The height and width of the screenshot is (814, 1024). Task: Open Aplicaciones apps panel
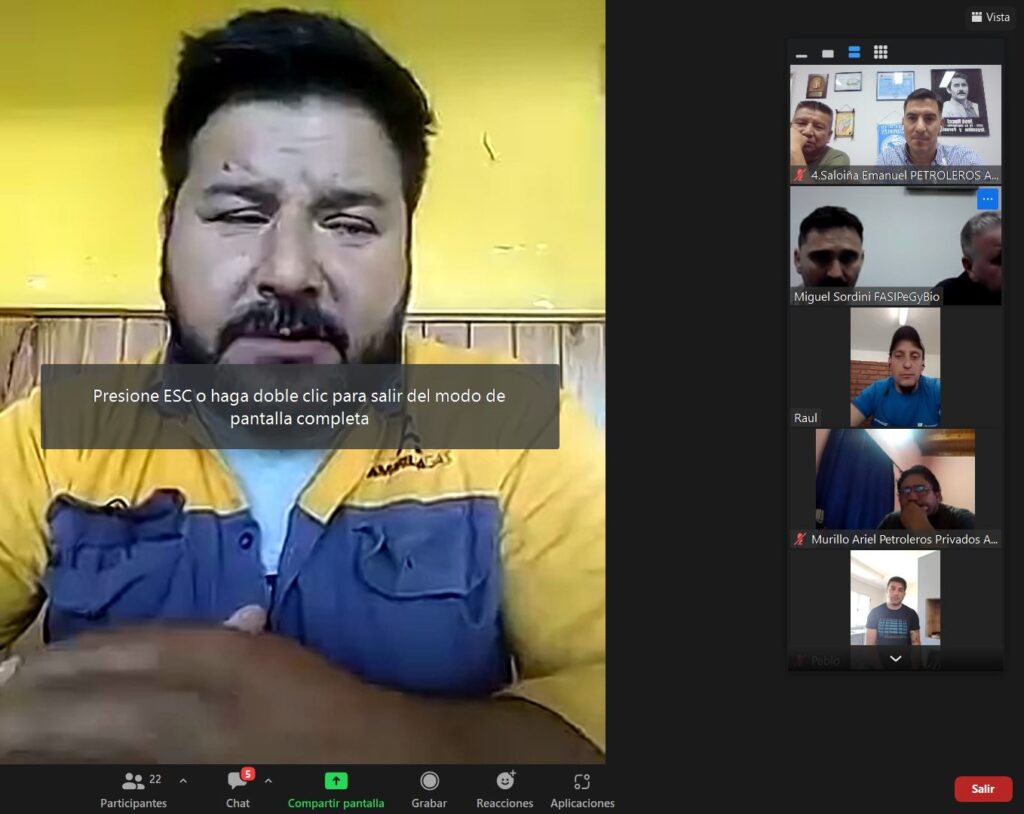(582, 788)
